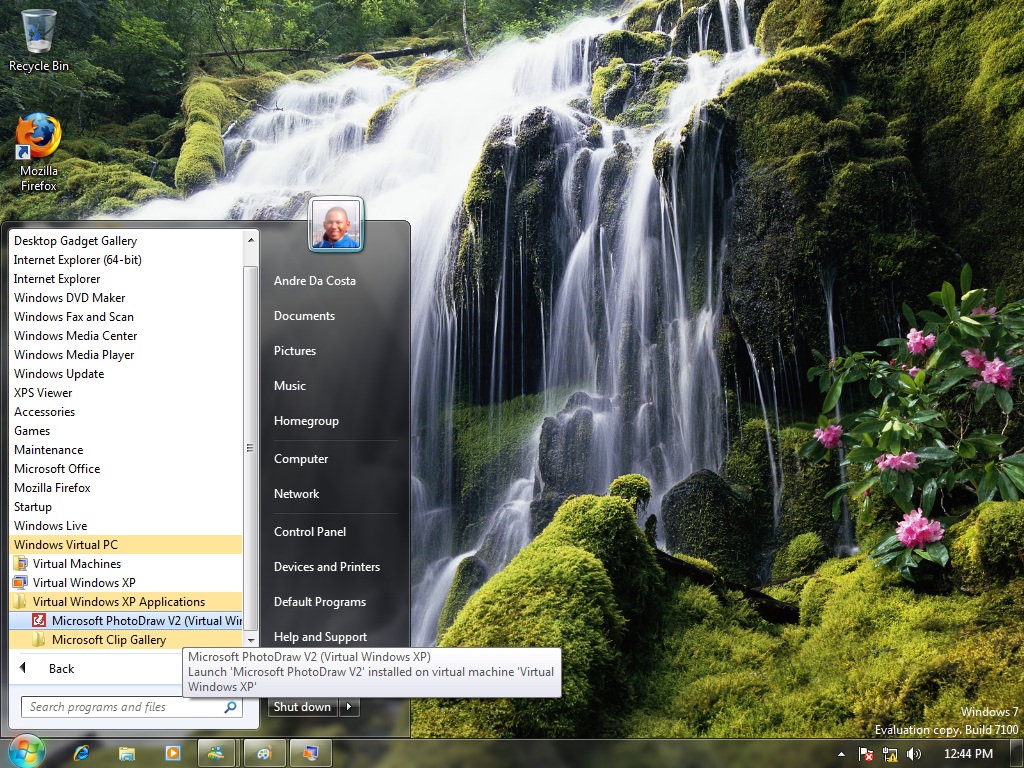The width and height of the screenshot is (1024, 768).
Task: Expand the Microsoft Clip Gallery folder
Action: 125,640
